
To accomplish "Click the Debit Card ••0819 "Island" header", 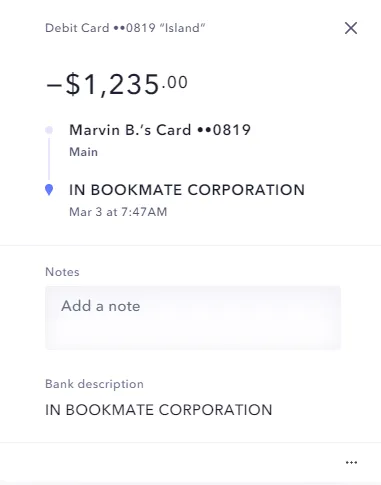I will (x=125, y=28).
